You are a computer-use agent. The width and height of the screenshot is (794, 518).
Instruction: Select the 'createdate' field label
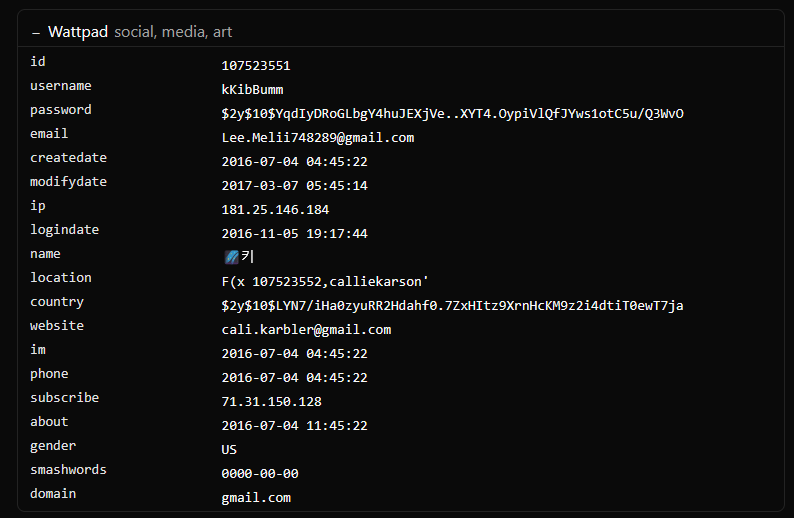68,158
